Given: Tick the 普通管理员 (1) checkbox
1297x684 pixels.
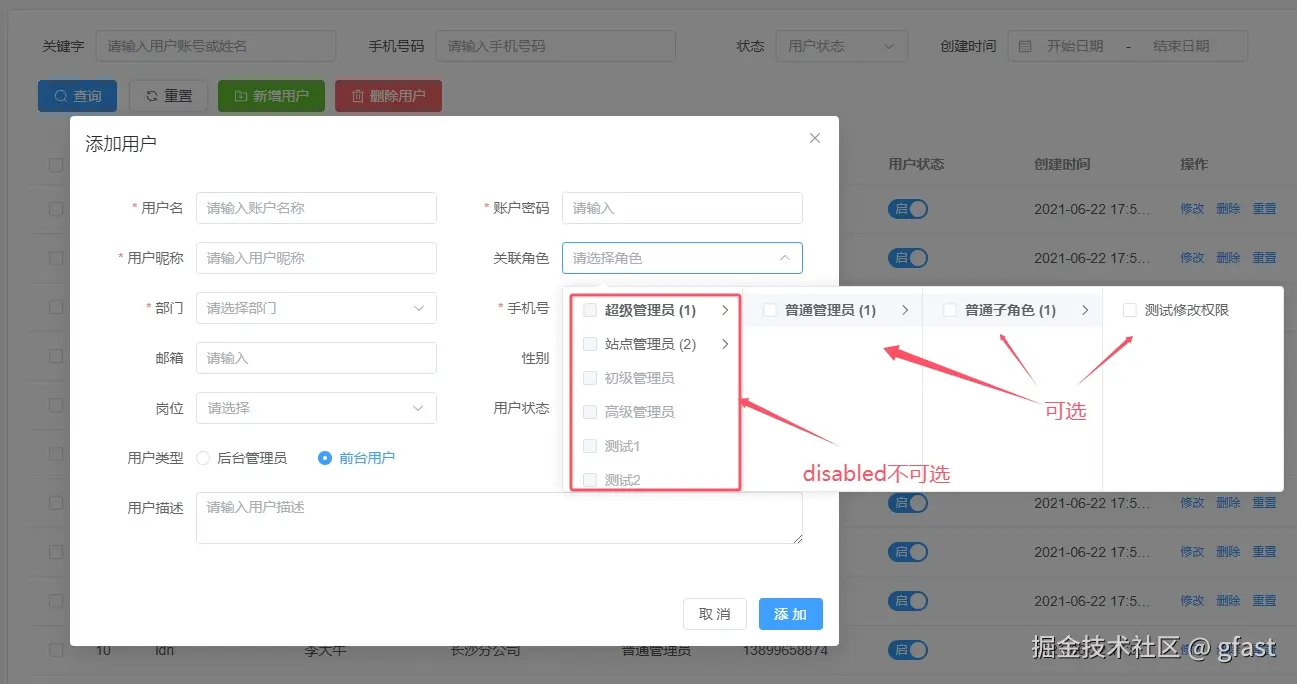Looking at the screenshot, I should (x=770, y=310).
